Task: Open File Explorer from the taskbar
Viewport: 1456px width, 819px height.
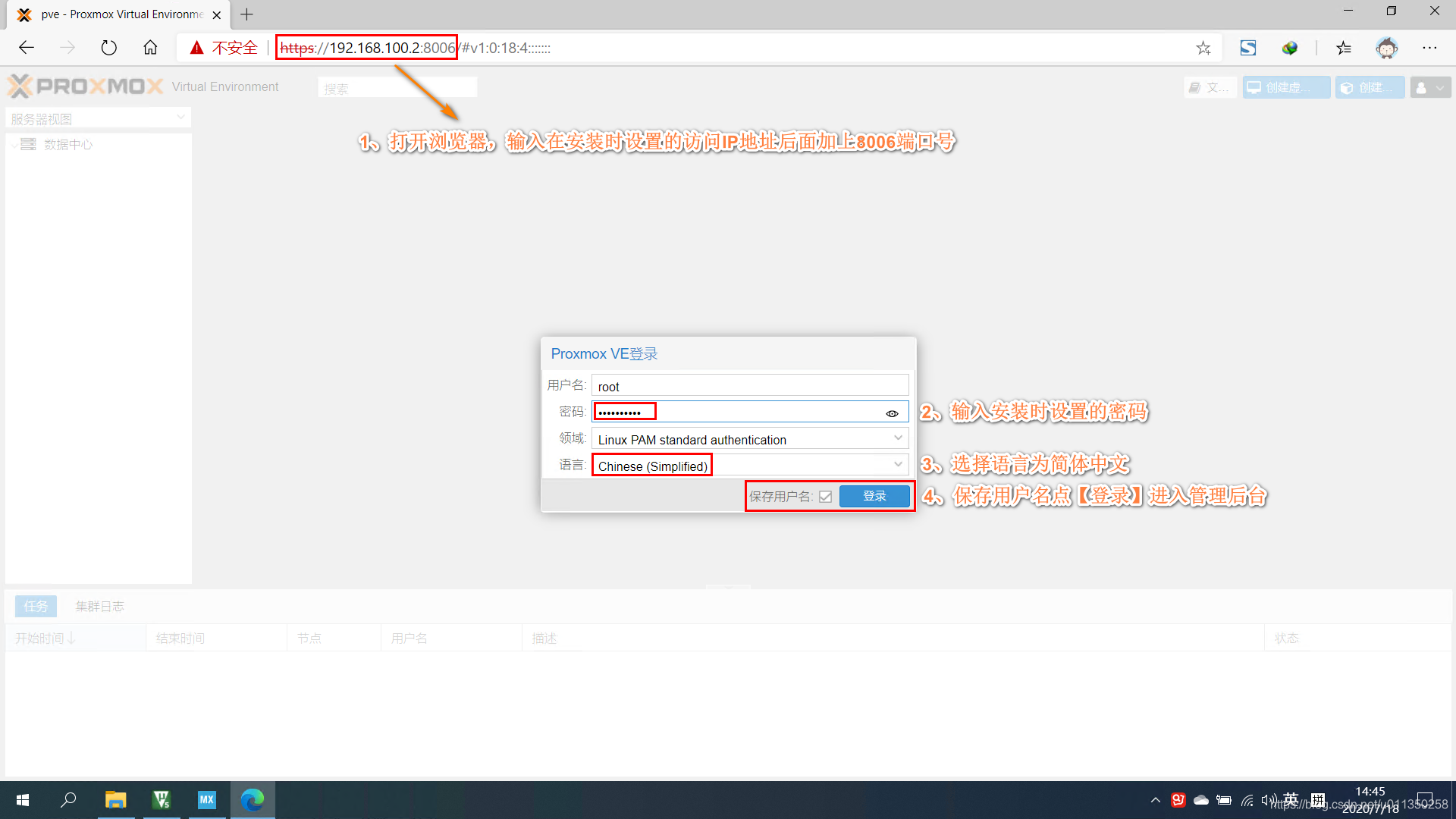Action: [115, 799]
